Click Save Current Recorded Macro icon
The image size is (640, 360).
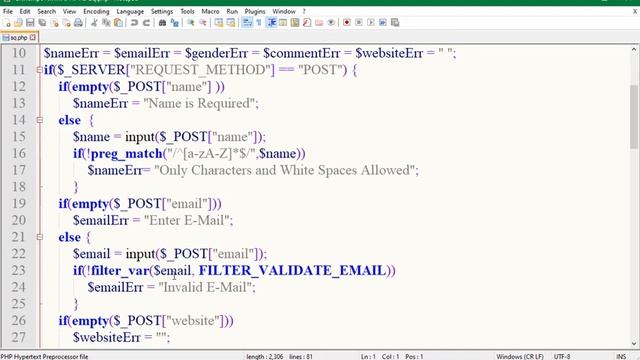point(395,23)
